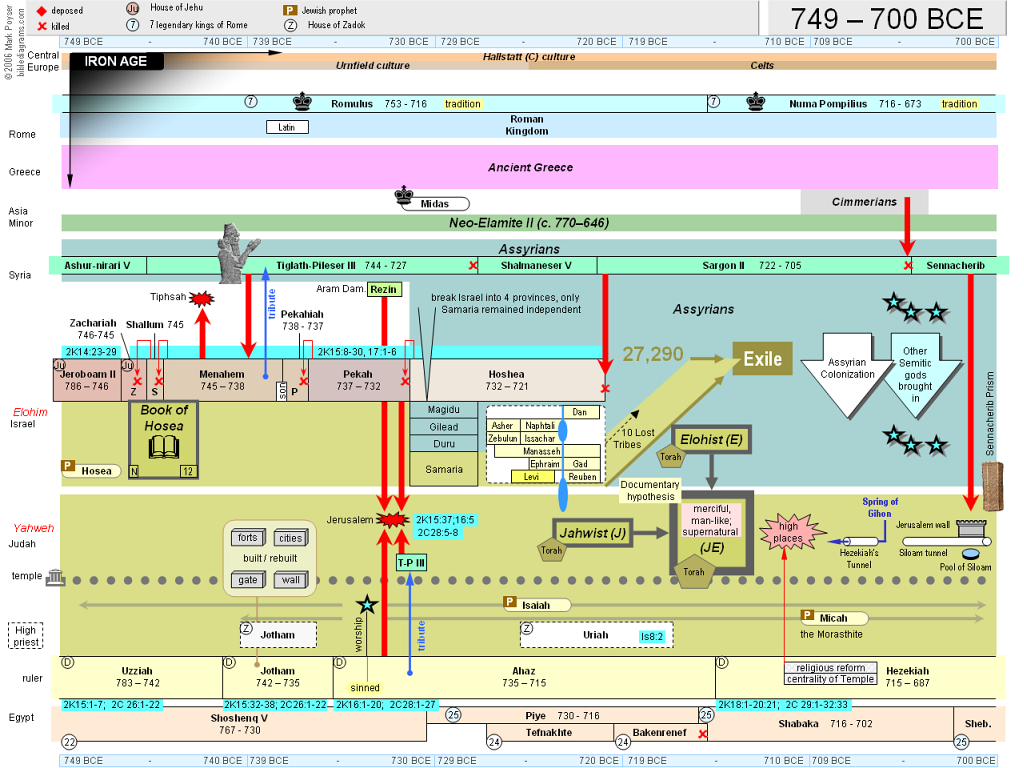Click the circled D beside Uzziah
Image resolution: width=1024 pixels, height=768 pixels.
(67, 662)
